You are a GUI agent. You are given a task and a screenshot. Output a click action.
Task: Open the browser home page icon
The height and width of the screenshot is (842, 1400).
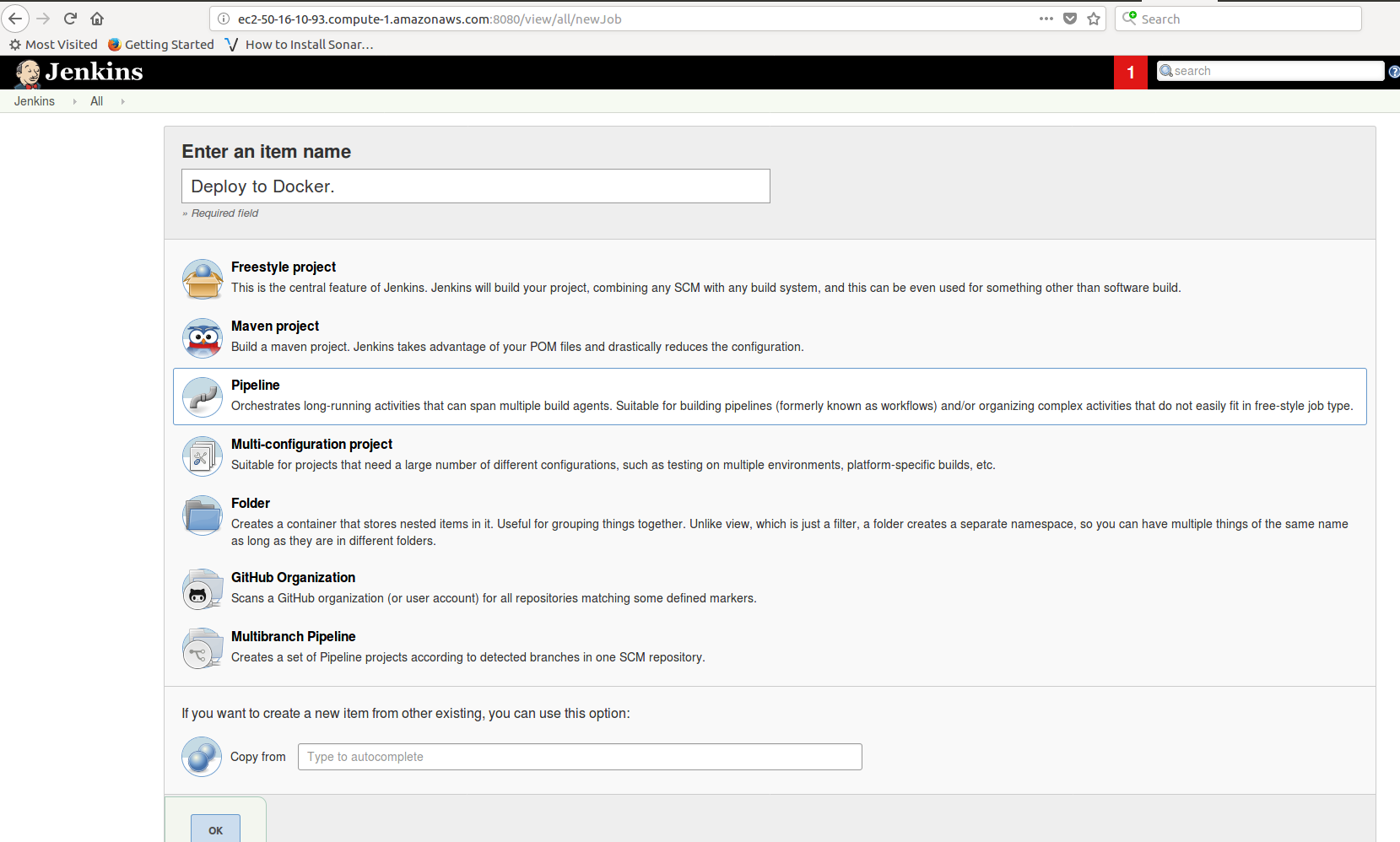pyautogui.click(x=97, y=19)
